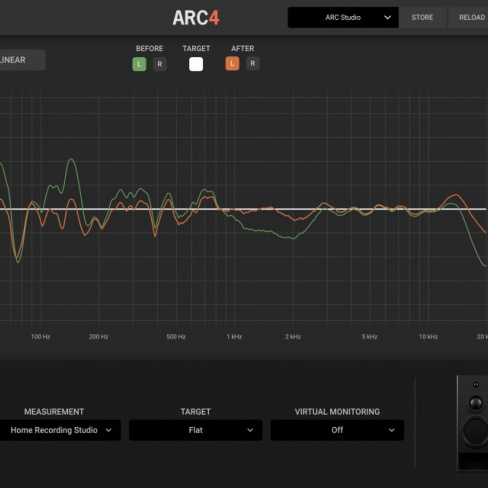
Task: Open the Virtual Monitoring Off dropdown
Action: 337,430
